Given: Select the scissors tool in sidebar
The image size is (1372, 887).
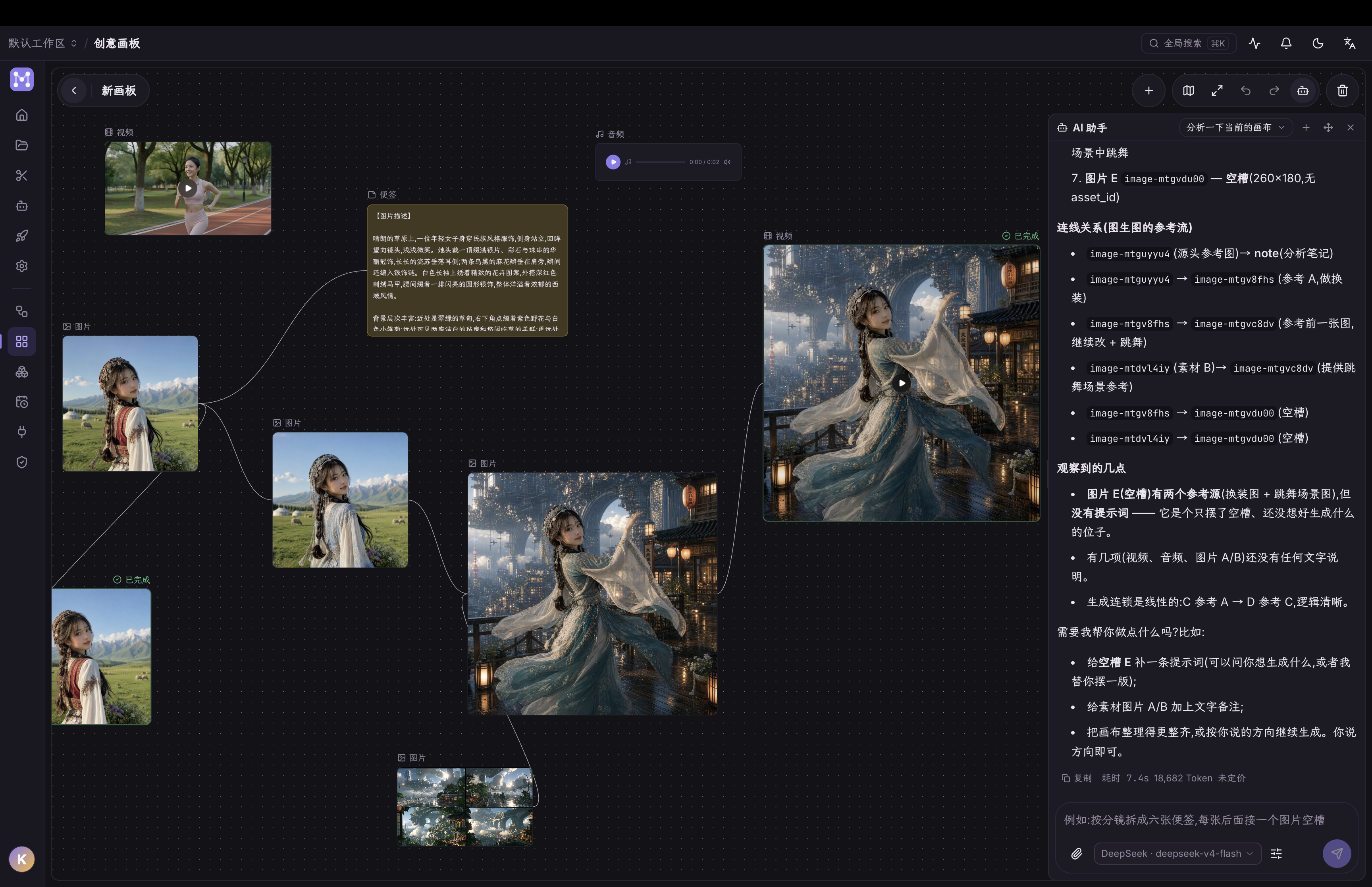Looking at the screenshot, I should (22, 175).
